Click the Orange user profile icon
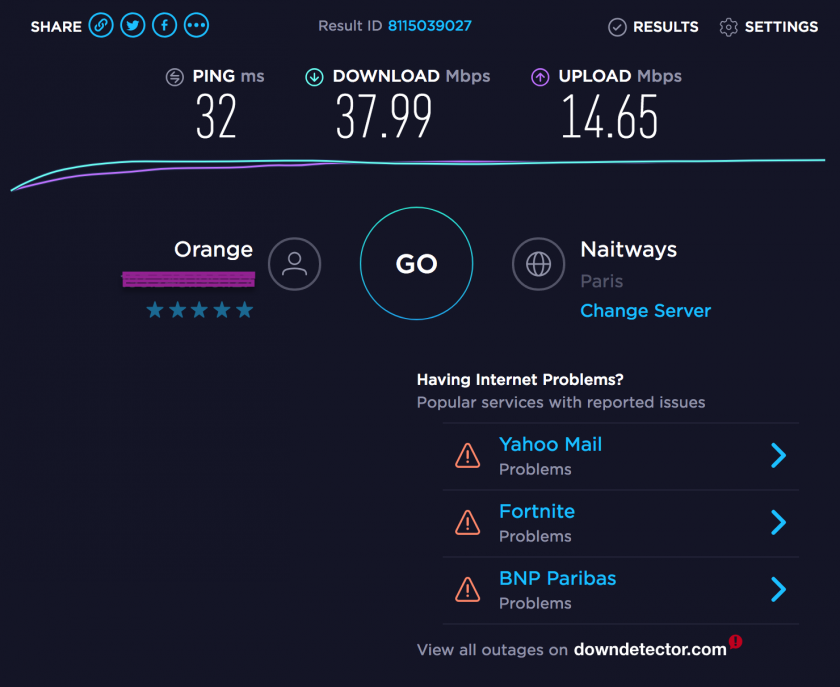840x687 pixels. (294, 264)
